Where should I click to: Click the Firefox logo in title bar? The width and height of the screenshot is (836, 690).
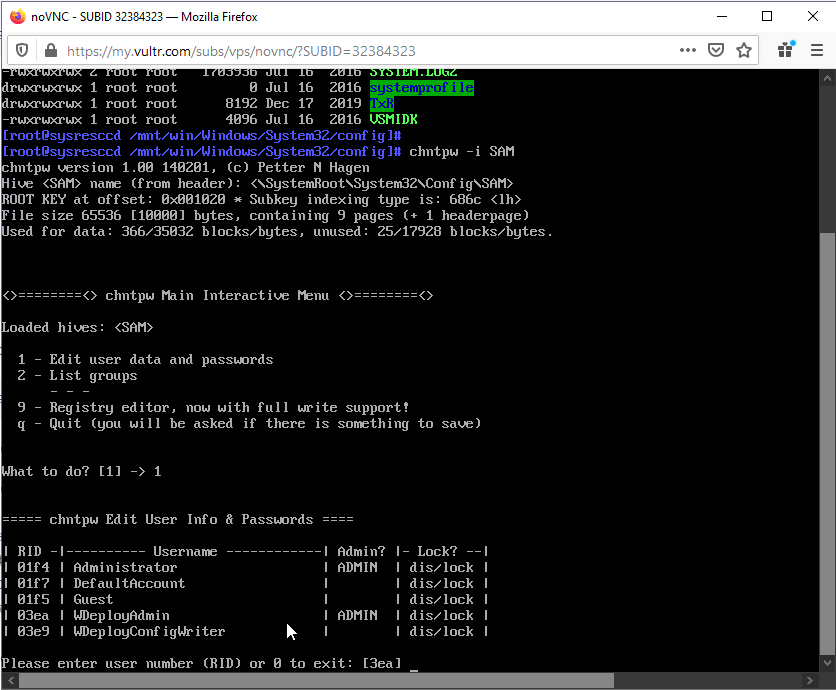18,17
